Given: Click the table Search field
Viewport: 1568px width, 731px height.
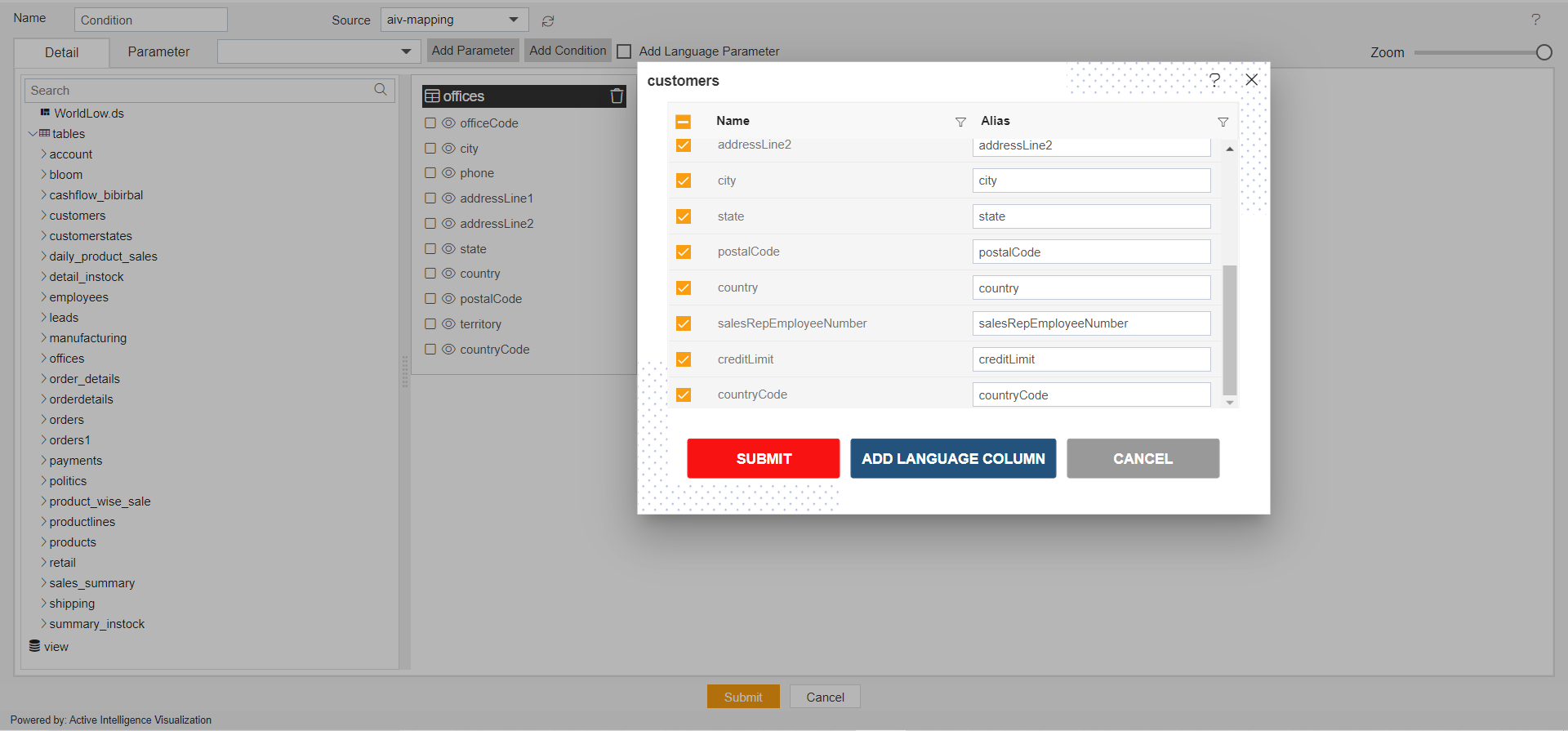Looking at the screenshot, I should pos(210,90).
